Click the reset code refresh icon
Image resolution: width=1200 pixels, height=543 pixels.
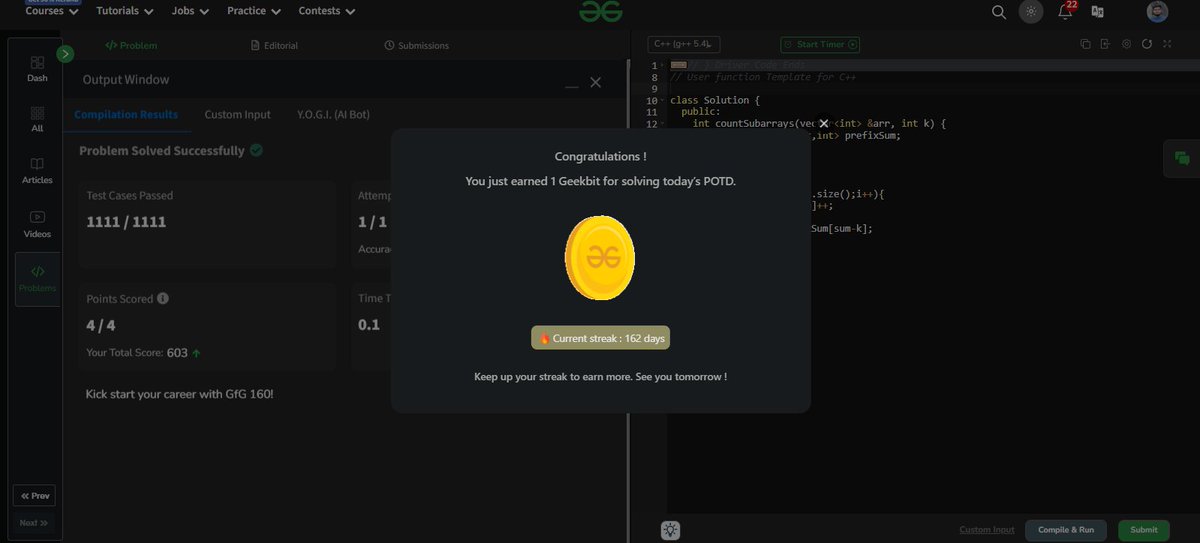(1146, 44)
